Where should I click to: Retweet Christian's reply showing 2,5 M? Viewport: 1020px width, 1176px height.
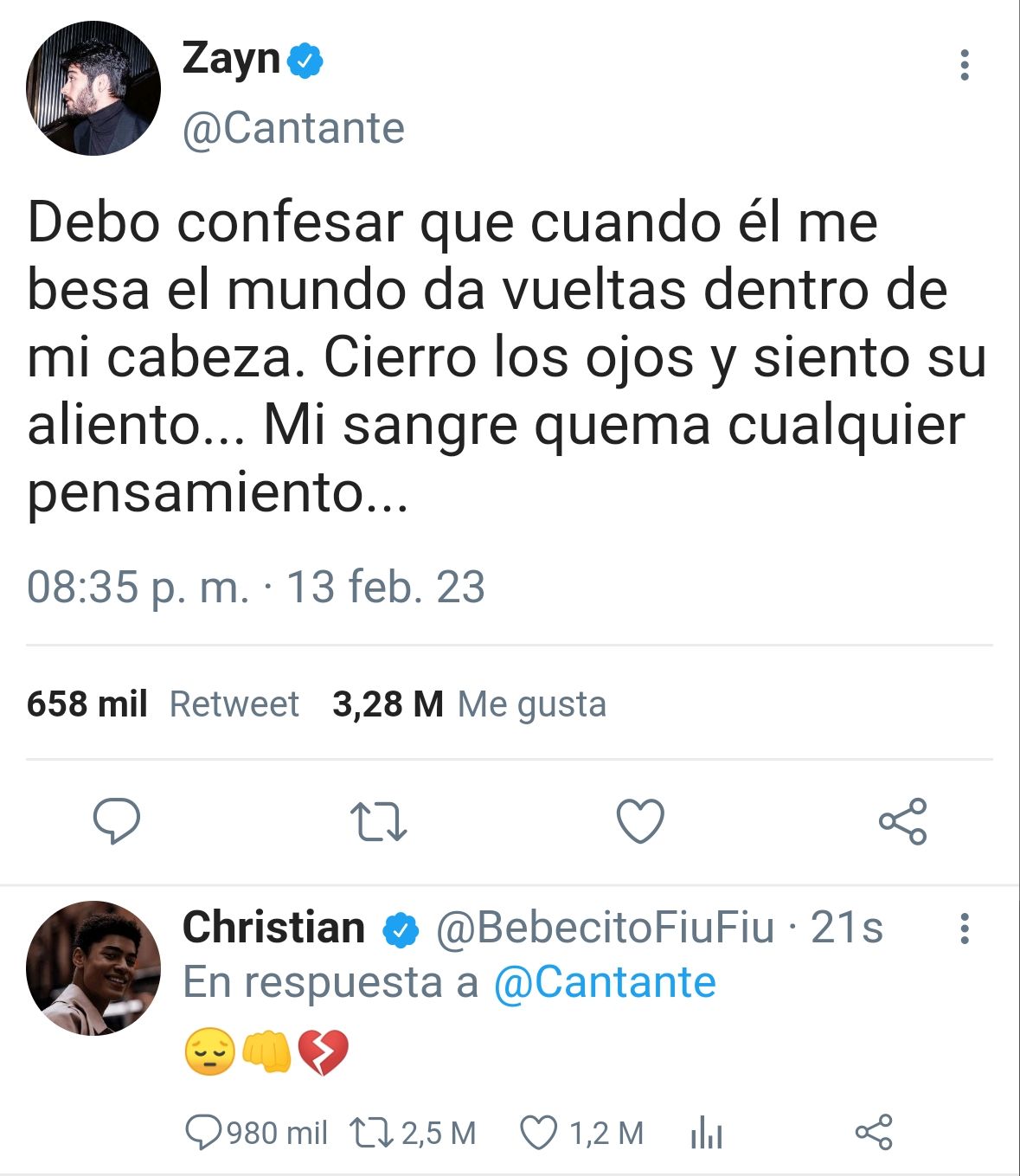[413, 1133]
